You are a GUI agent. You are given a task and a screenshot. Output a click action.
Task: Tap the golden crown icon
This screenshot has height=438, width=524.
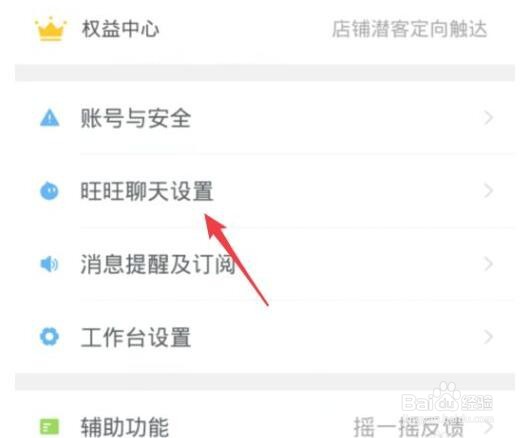(x=50, y=28)
